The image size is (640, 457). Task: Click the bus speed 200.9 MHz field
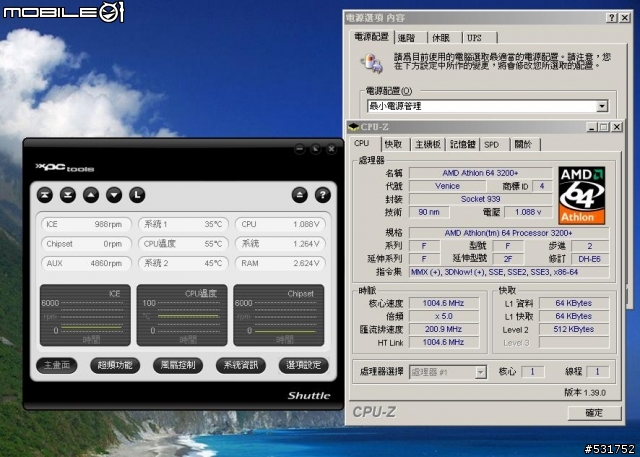pyautogui.click(x=444, y=329)
